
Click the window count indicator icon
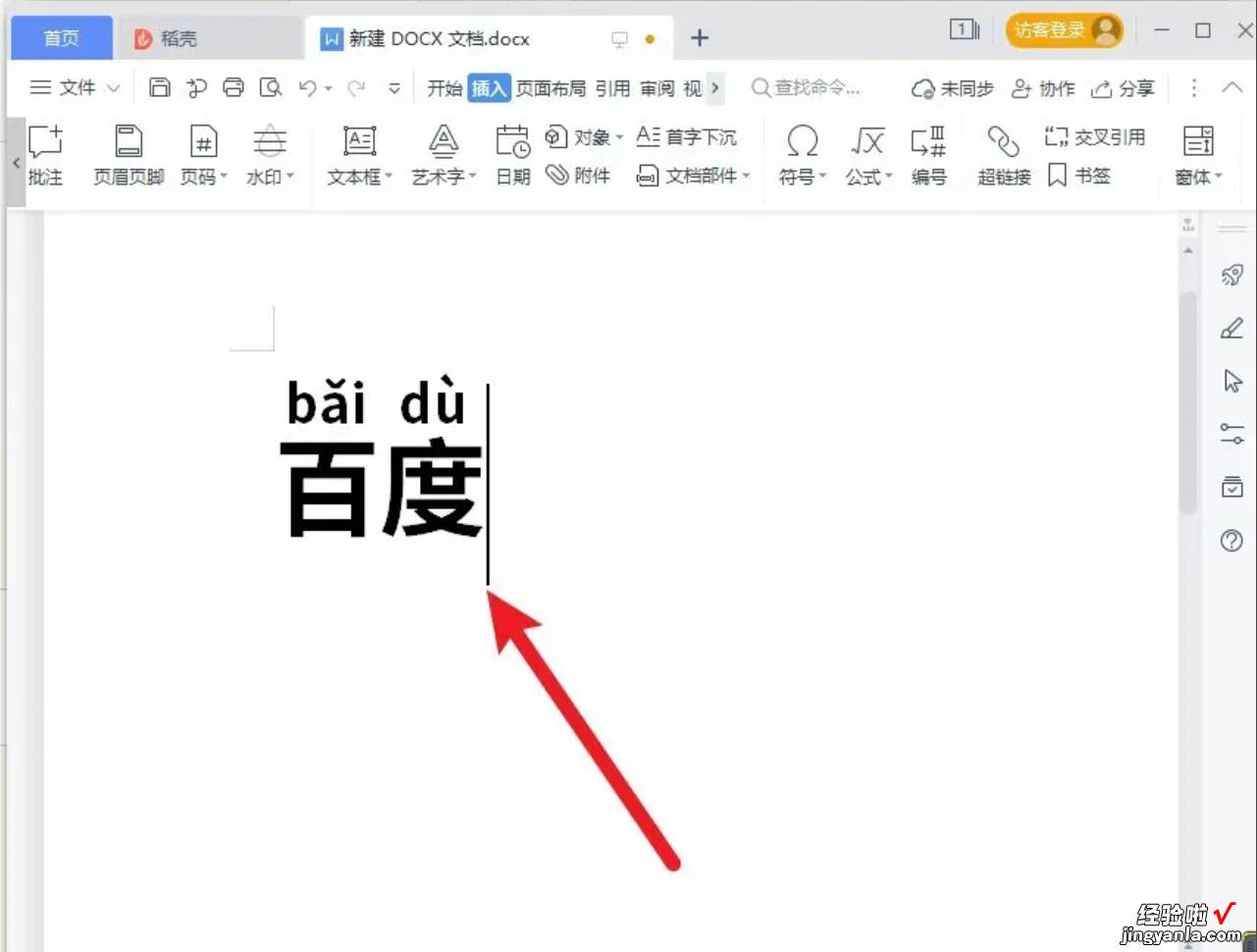[x=965, y=30]
